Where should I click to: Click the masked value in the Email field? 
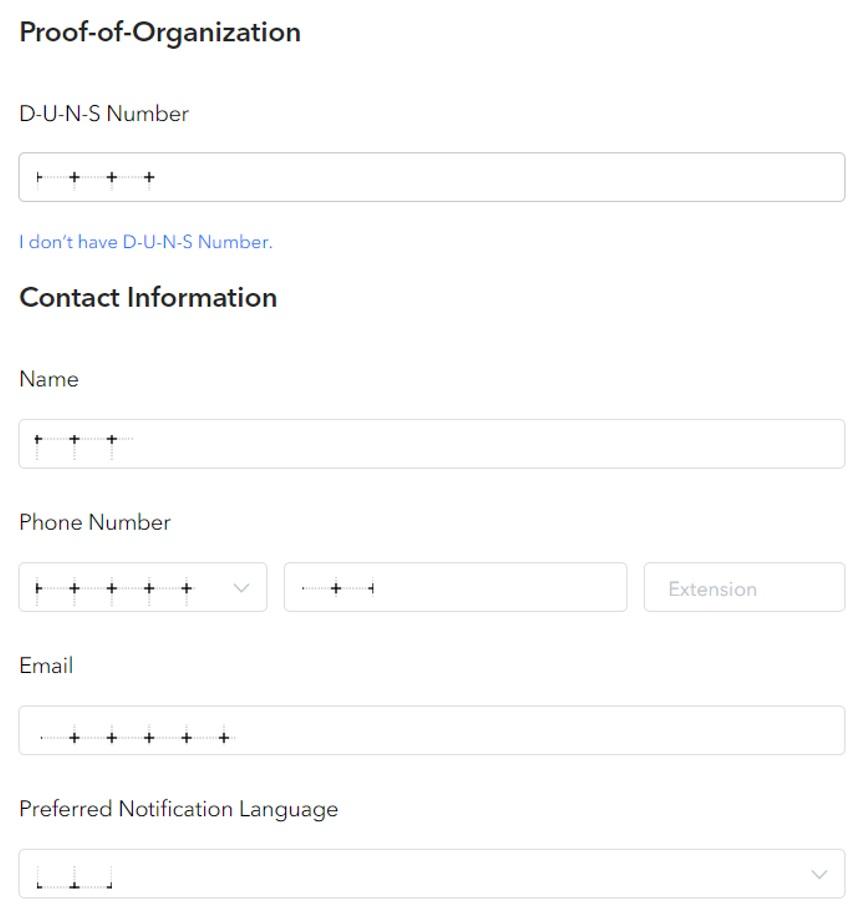[x=136, y=738]
